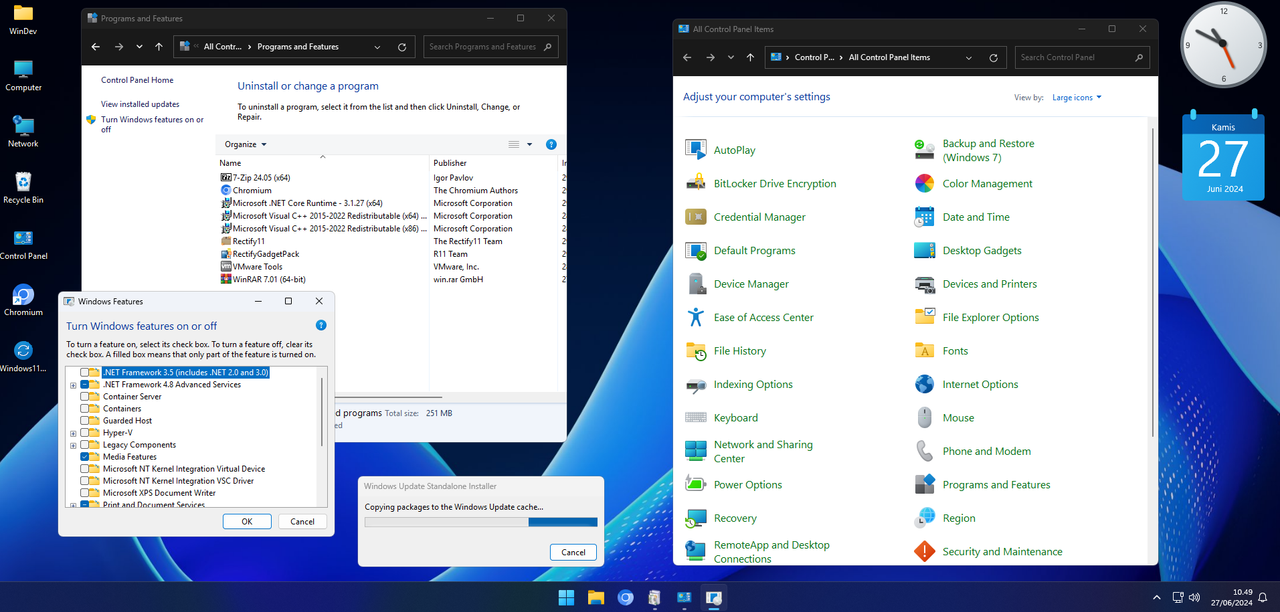
Task: Uncheck the Media Features checkbox
Action: (x=85, y=456)
